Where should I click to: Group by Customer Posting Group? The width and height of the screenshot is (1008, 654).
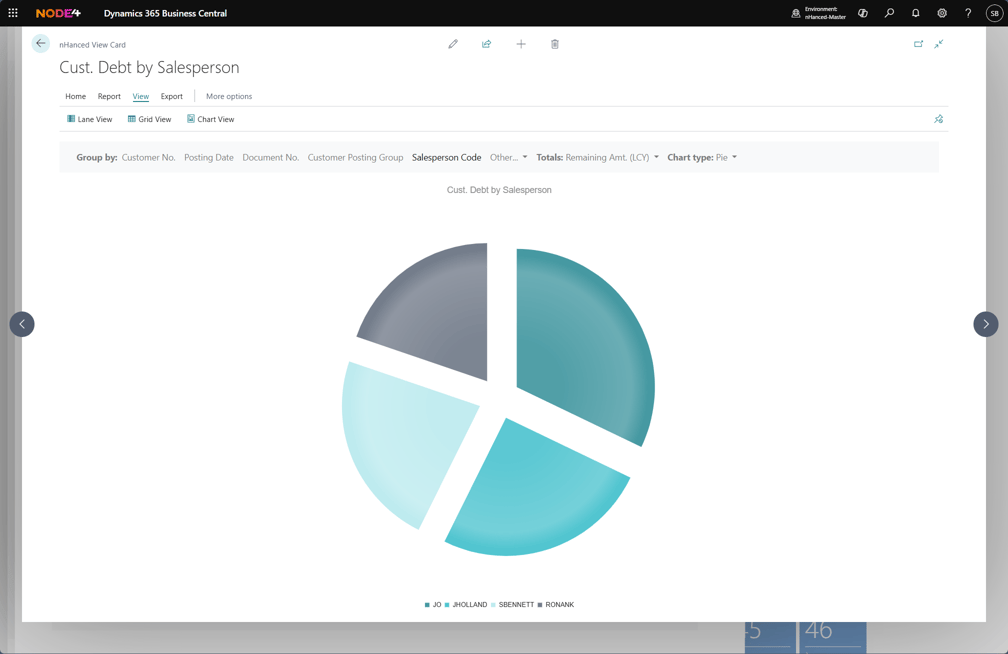pos(356,158)
